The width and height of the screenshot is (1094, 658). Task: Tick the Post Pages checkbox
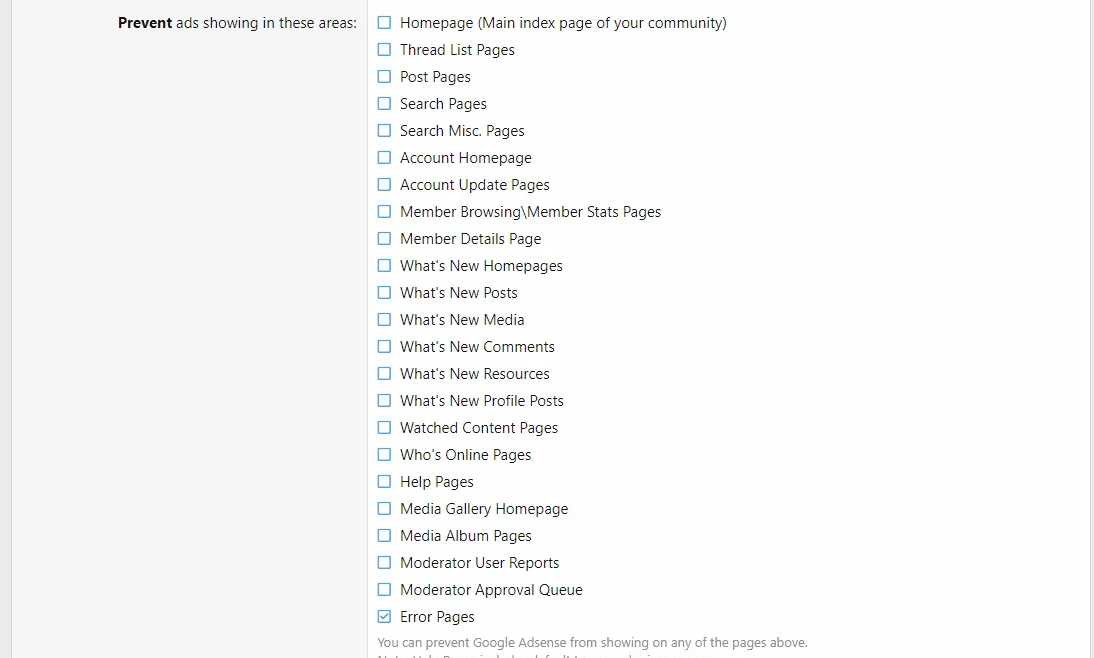pos(384,76)
